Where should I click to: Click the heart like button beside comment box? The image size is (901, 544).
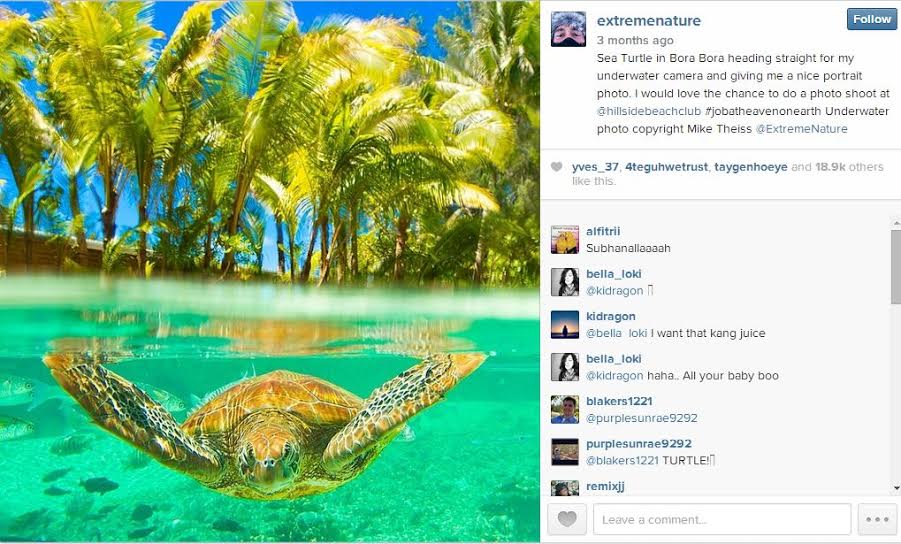tap(568, 520)
